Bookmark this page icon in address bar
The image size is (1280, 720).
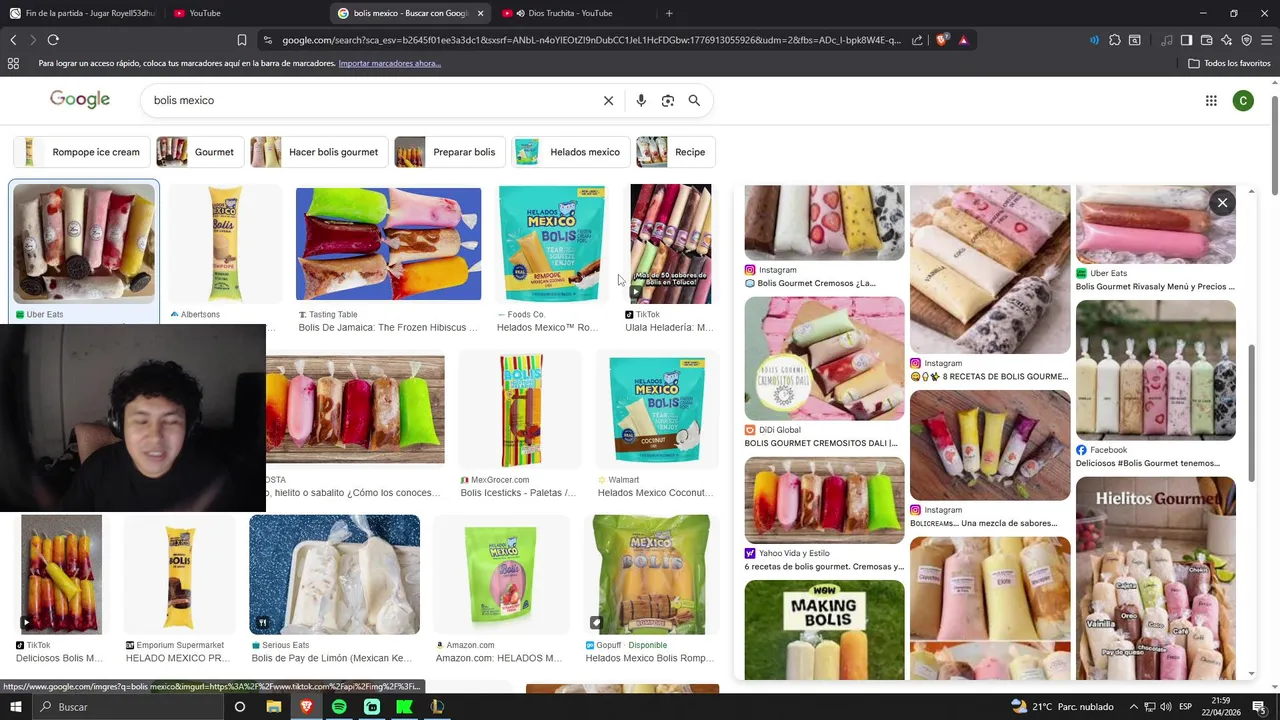coord(241,40)
